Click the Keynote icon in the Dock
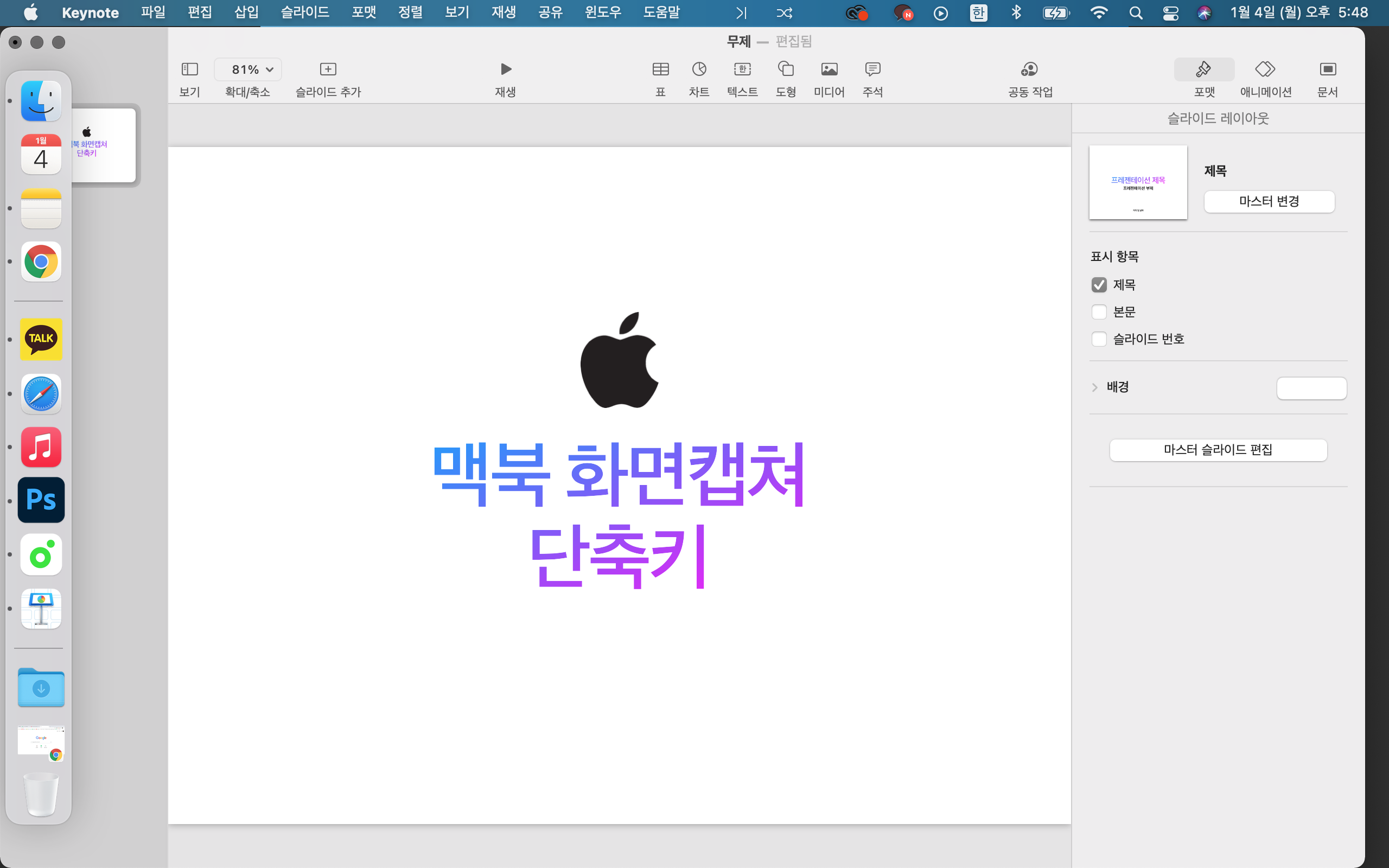 click(x=41, y=609)
